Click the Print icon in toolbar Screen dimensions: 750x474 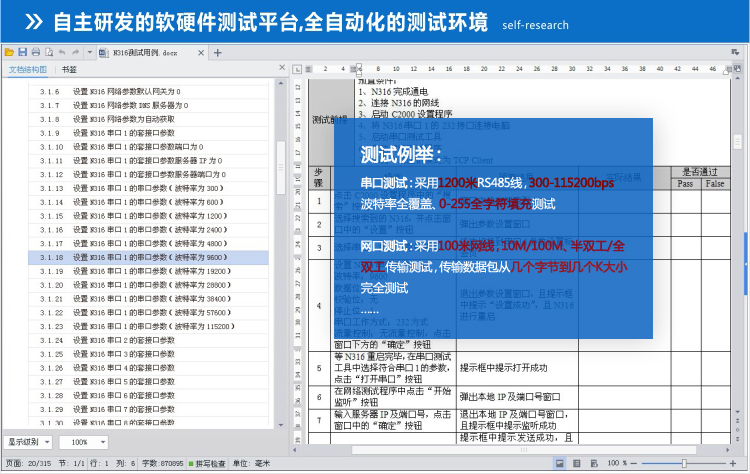pos(36,52)
